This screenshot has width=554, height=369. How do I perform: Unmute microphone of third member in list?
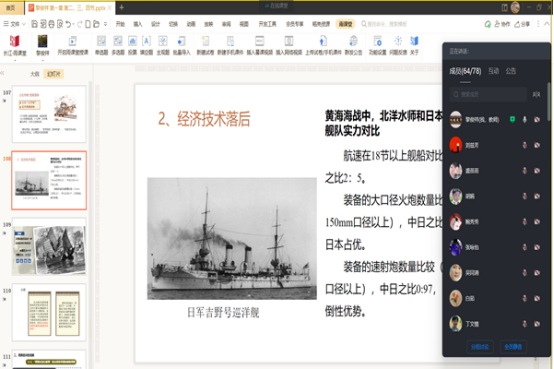(525, 171)
